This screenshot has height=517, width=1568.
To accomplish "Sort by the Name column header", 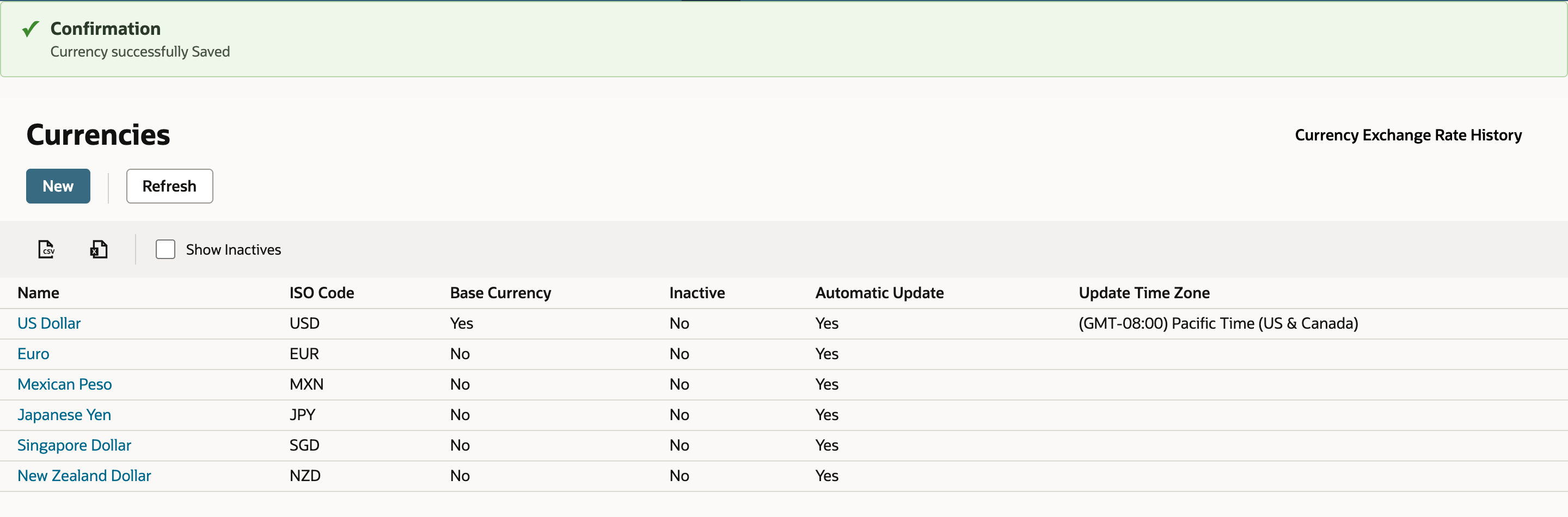I will pyautogui.click(x=38, y=293).
